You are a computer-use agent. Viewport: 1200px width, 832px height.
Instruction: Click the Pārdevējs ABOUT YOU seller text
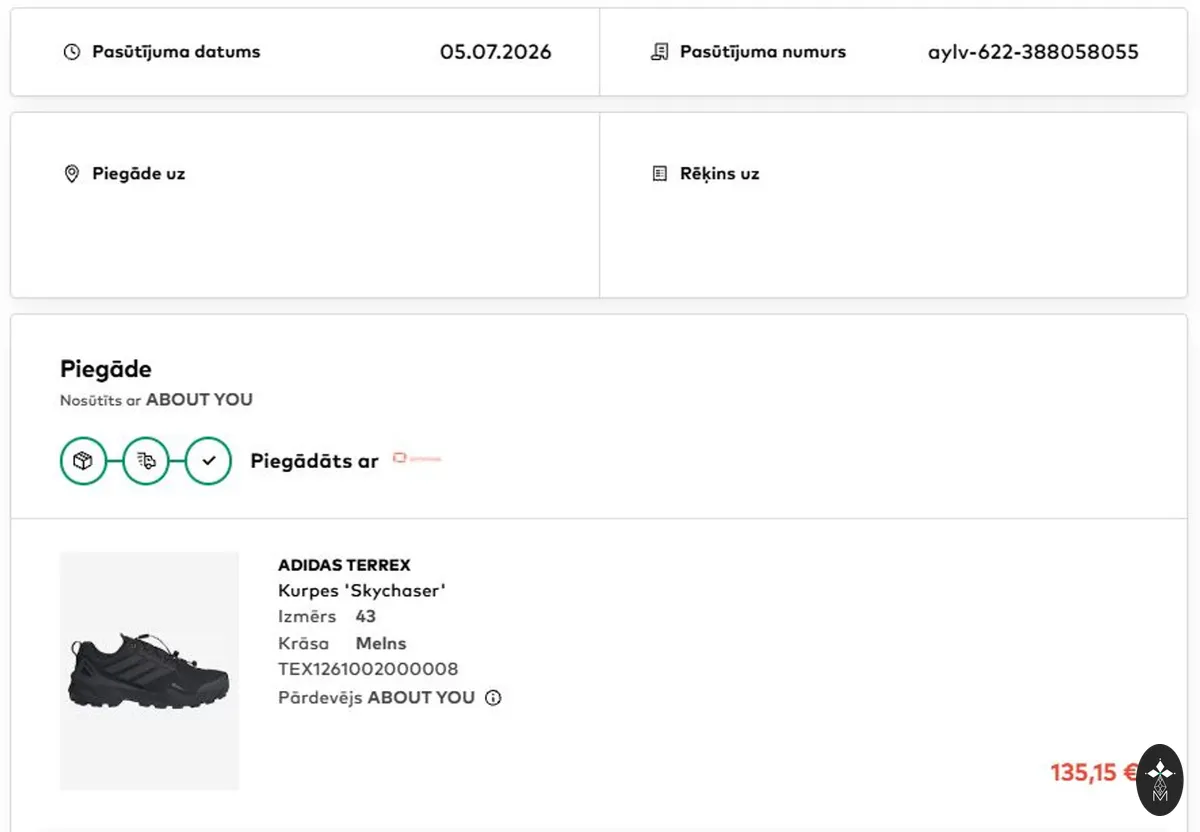coord(376,698)
